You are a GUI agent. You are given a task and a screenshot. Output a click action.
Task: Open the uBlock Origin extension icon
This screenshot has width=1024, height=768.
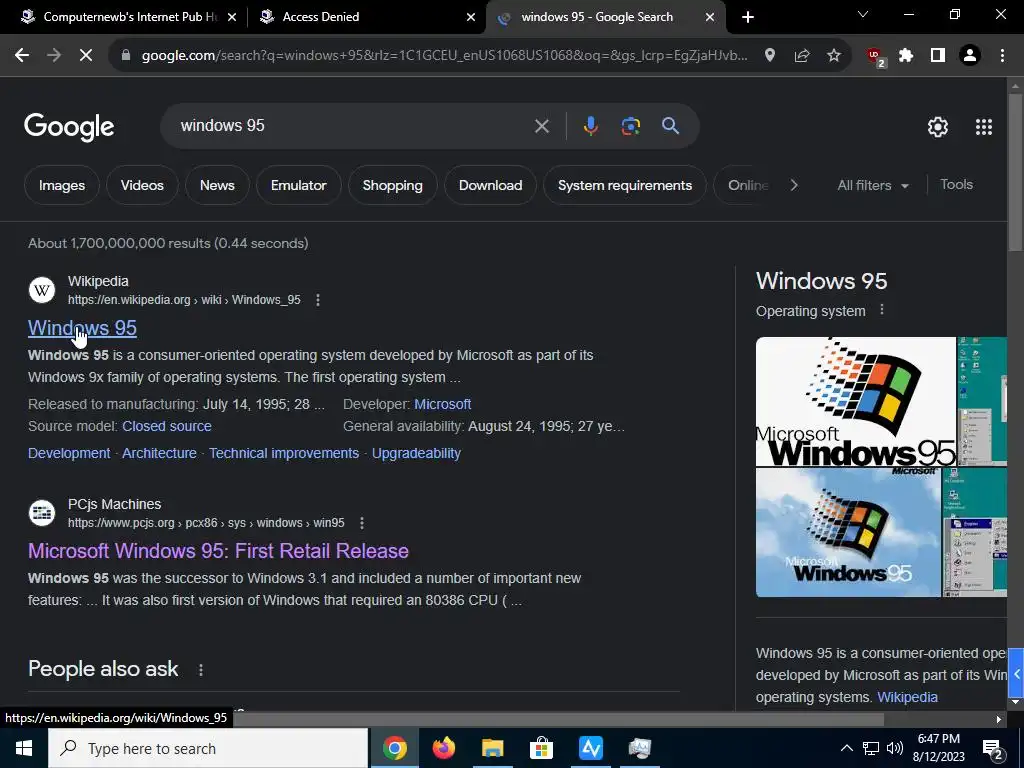click(875, 57)
